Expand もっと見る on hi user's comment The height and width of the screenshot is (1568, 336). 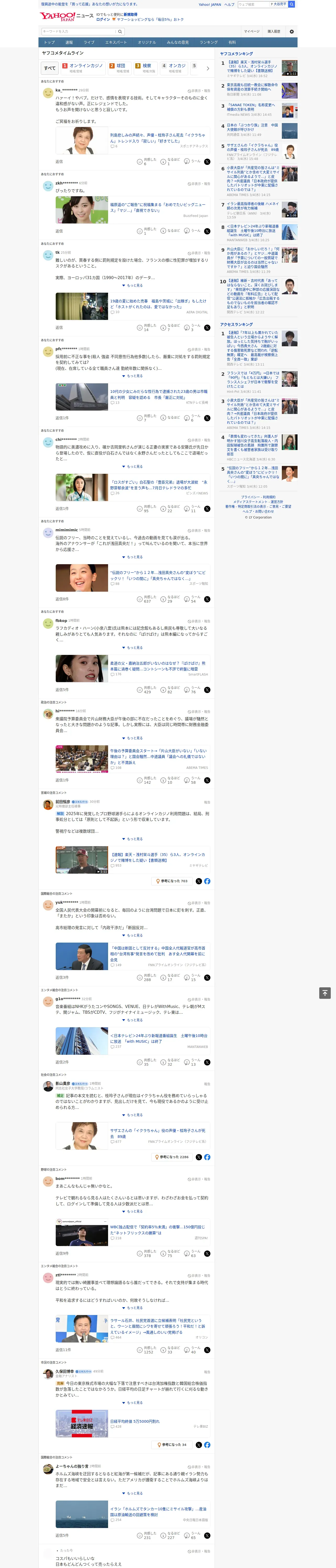click(132, 738)
